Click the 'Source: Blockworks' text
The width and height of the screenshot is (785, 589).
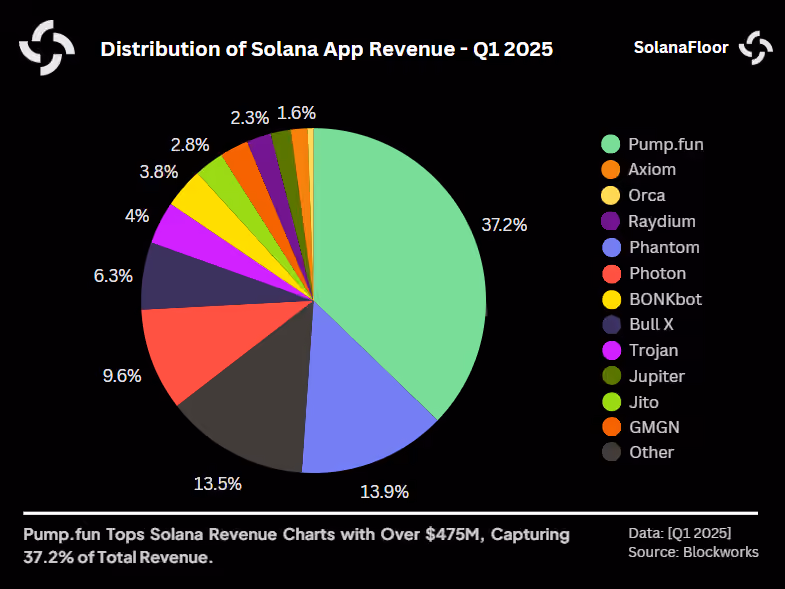[x=693, y=552]
